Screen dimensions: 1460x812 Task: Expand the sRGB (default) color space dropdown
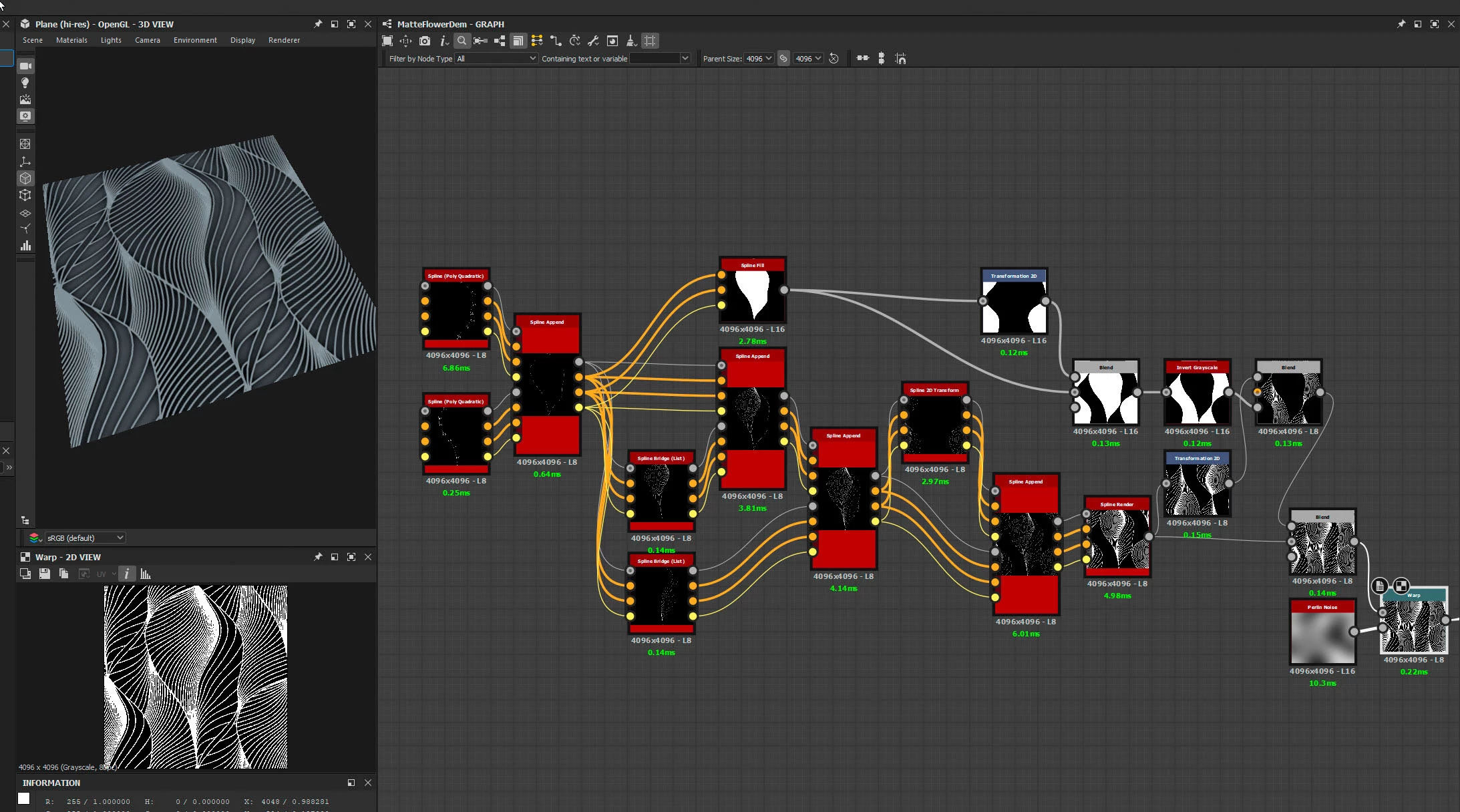tap(85, 538)
